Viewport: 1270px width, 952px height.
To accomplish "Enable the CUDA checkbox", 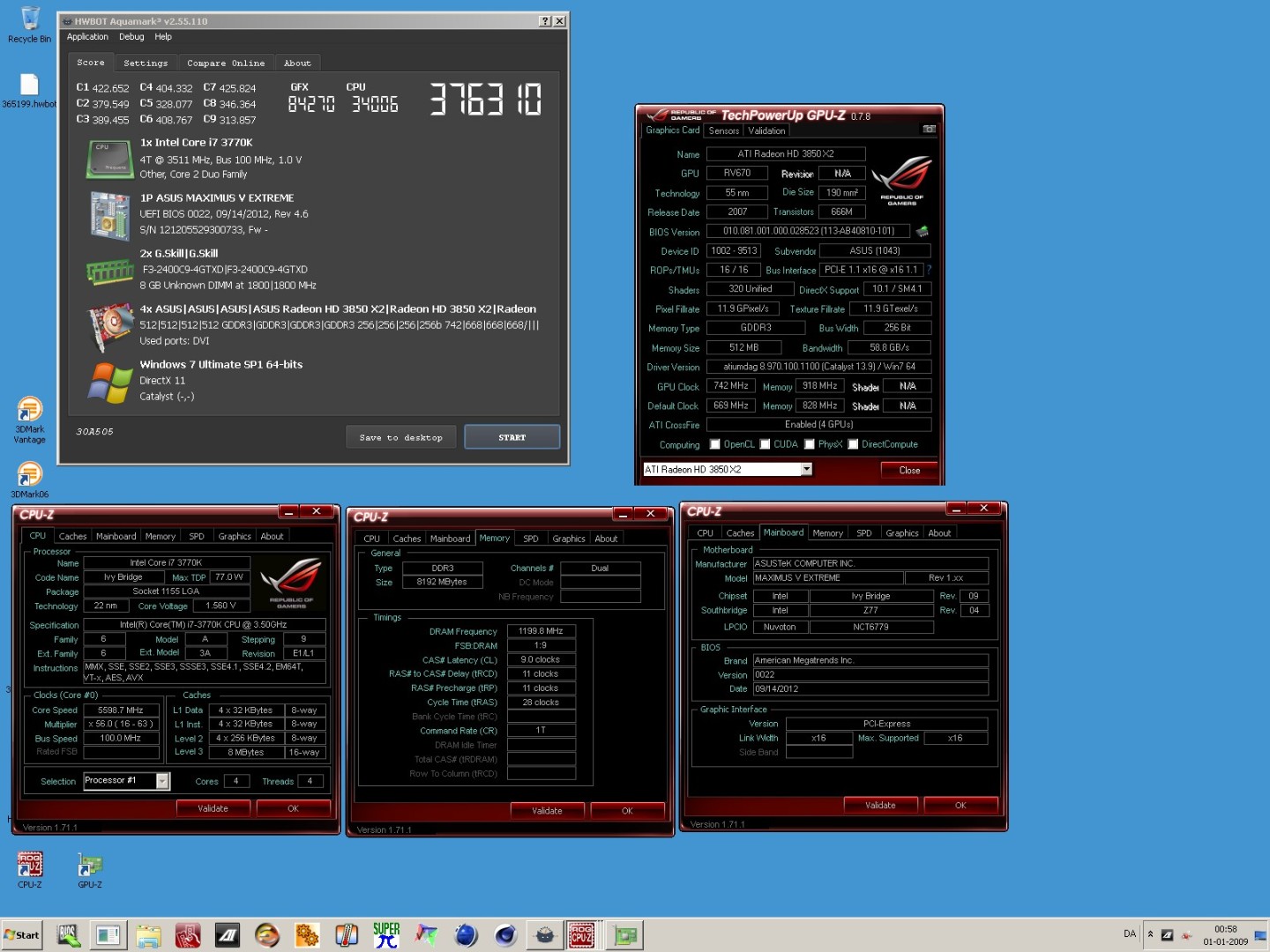I will tap(766, 444).
